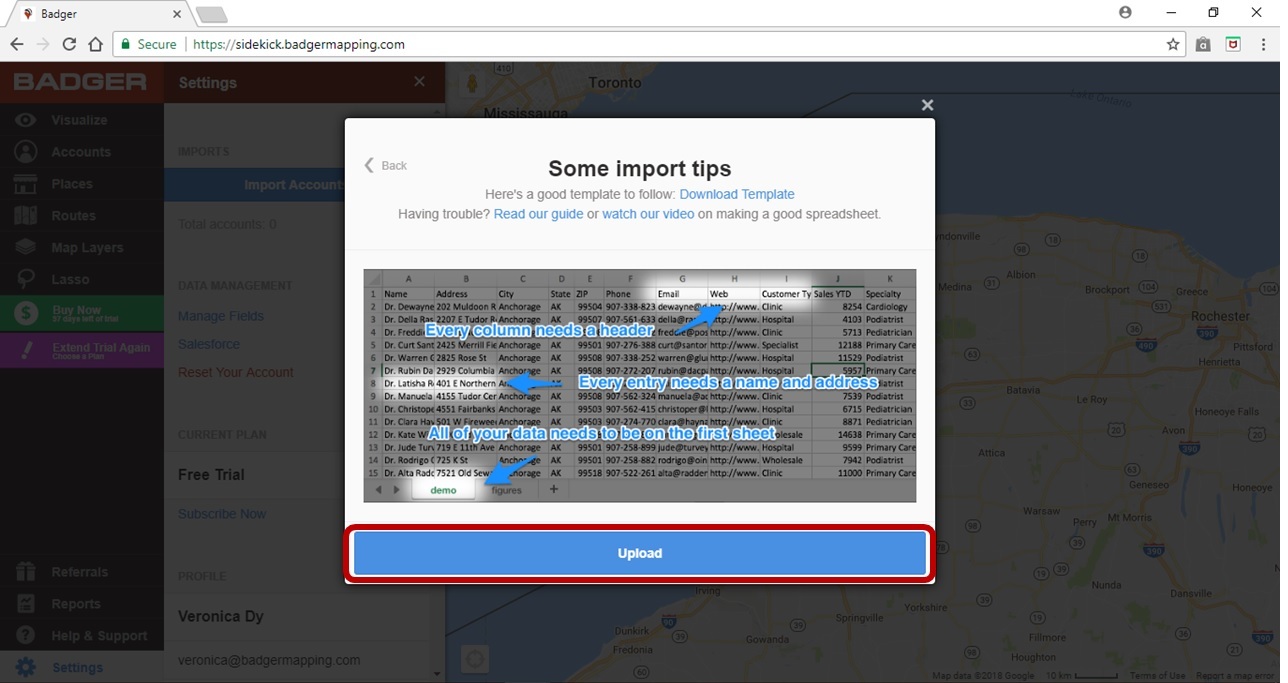Screen dimensions: 1288x683
Task: Click the address bar URL
Action: tap(299, 44)
